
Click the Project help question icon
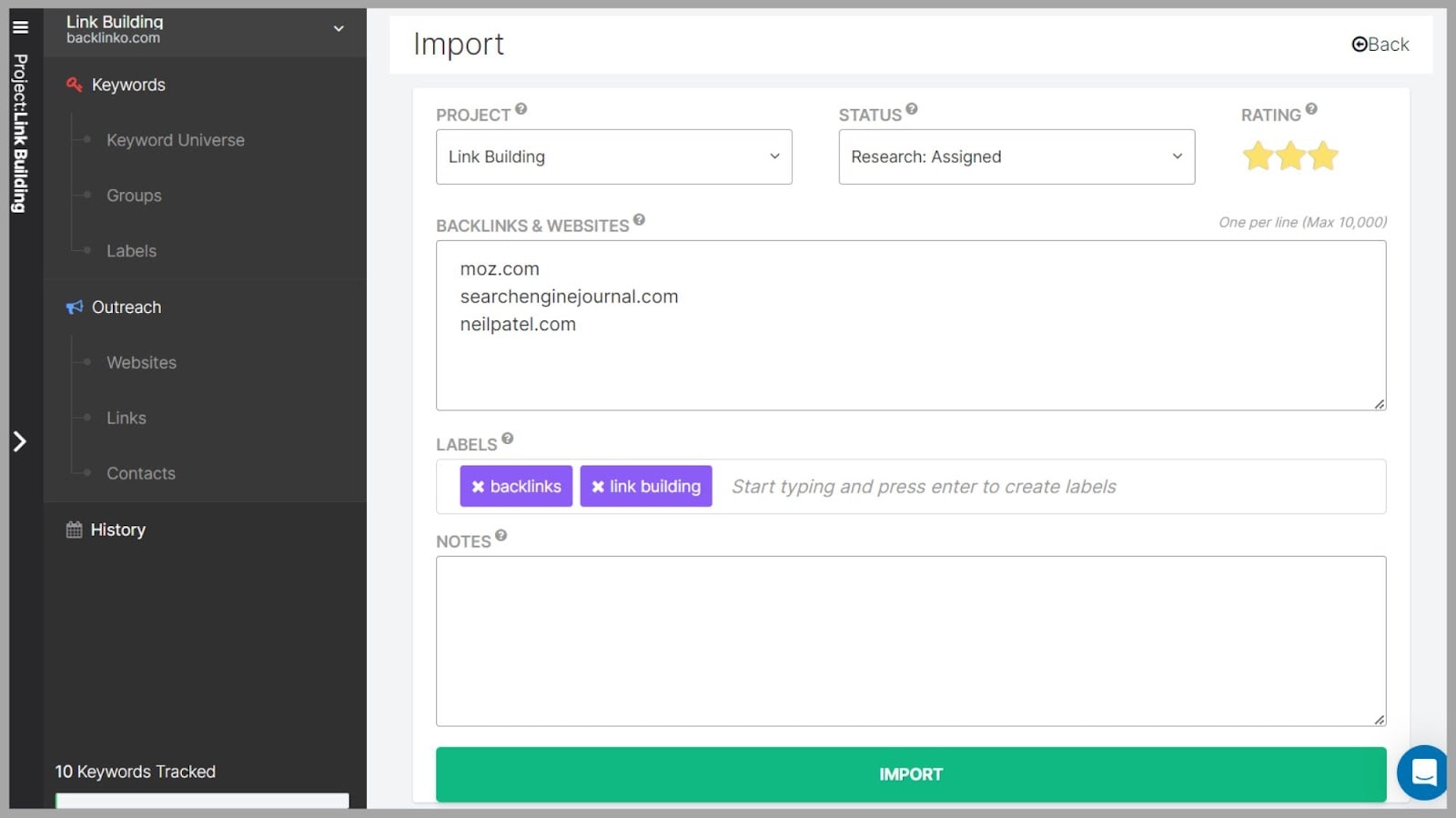[x=521, y=109]
